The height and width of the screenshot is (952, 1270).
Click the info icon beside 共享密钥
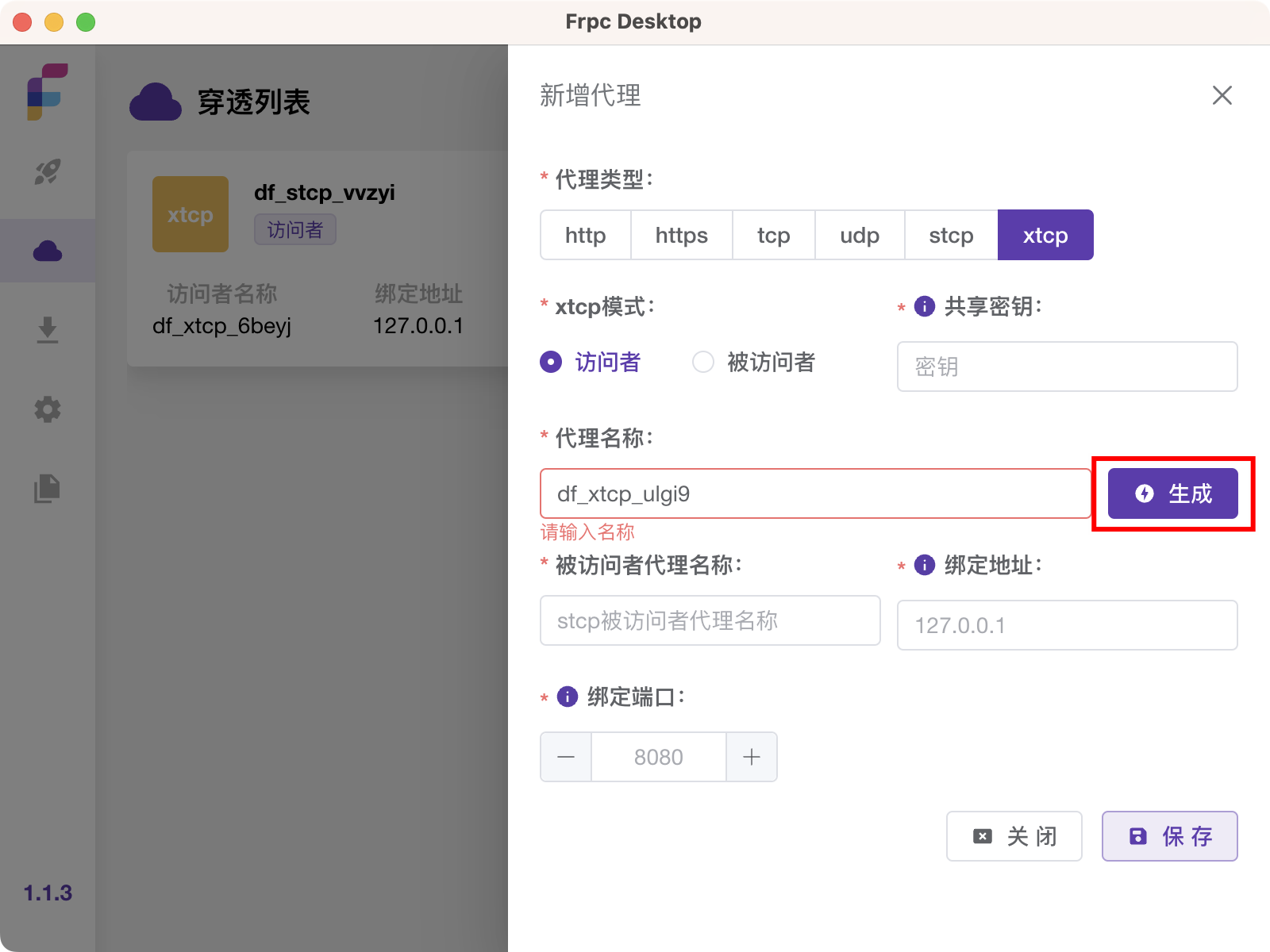point(925,306)
